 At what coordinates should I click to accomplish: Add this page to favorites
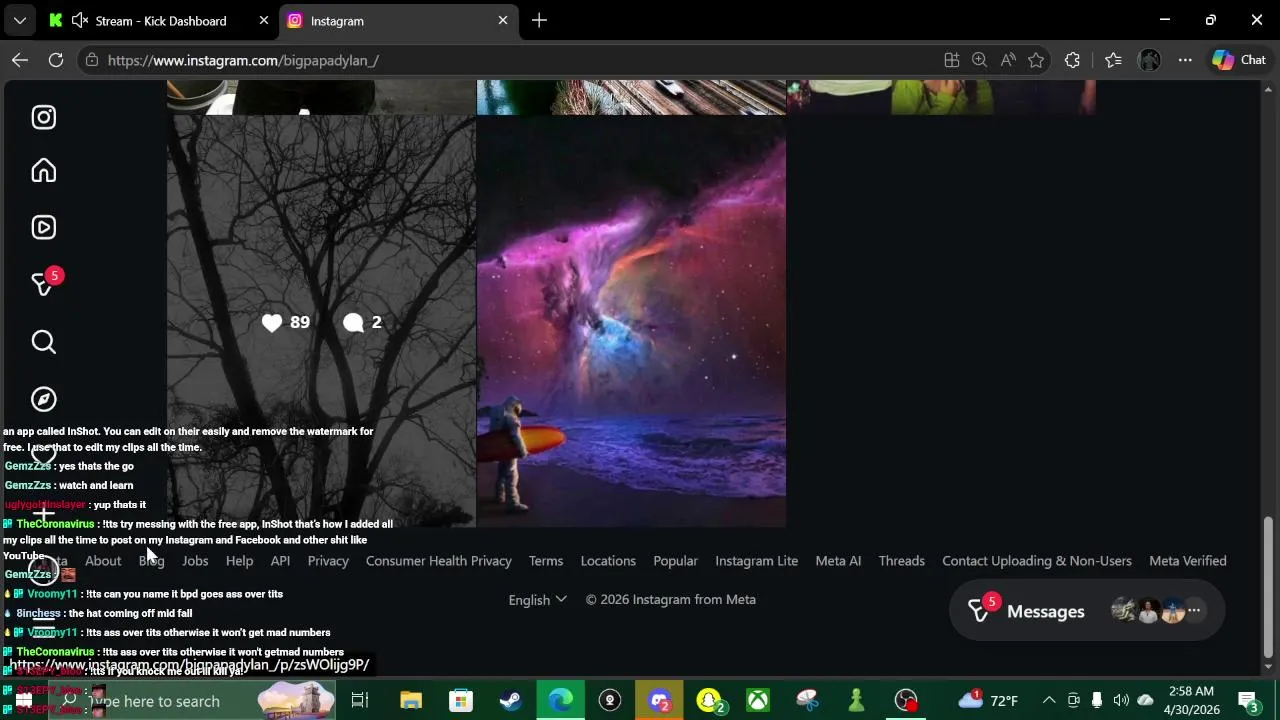1036,60
